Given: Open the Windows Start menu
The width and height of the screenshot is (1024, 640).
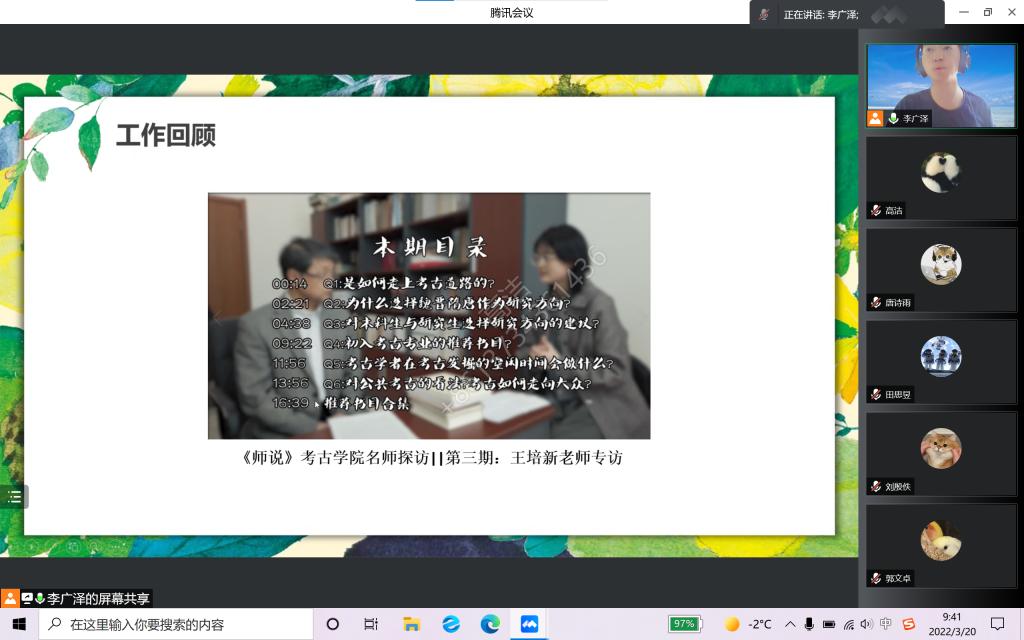Looking at the screenshot, I should pos(18,624).
